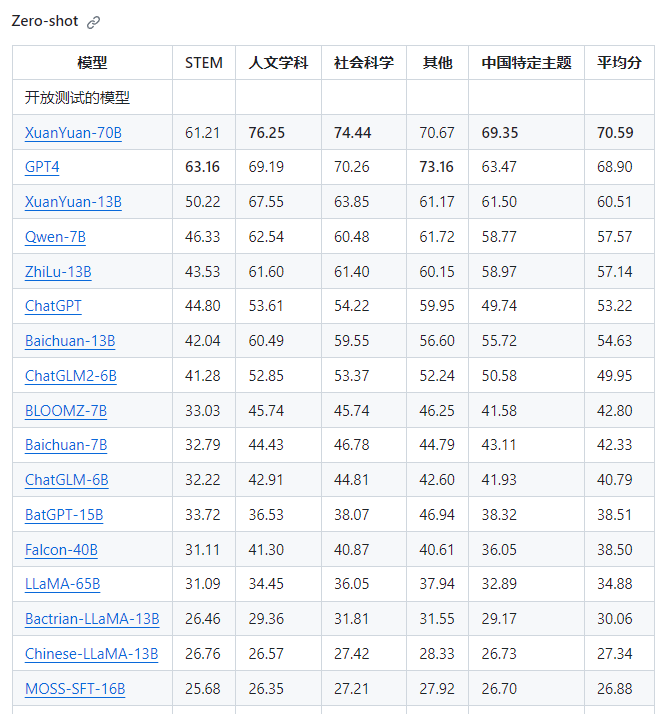Open the Falcon-40B link
The image size is (670, 714).
61,550
